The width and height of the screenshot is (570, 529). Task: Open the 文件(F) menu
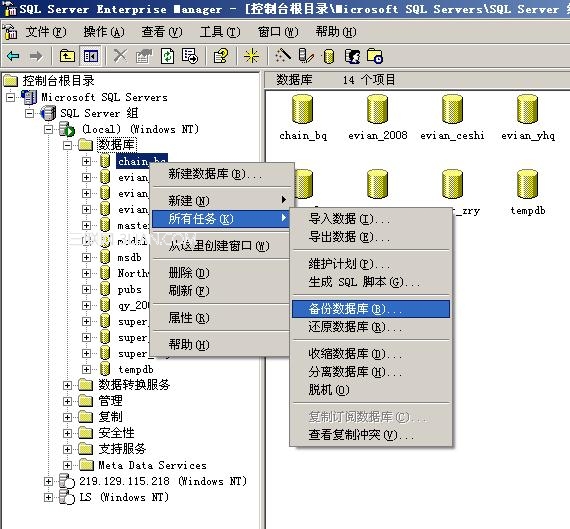coord(46,32)
